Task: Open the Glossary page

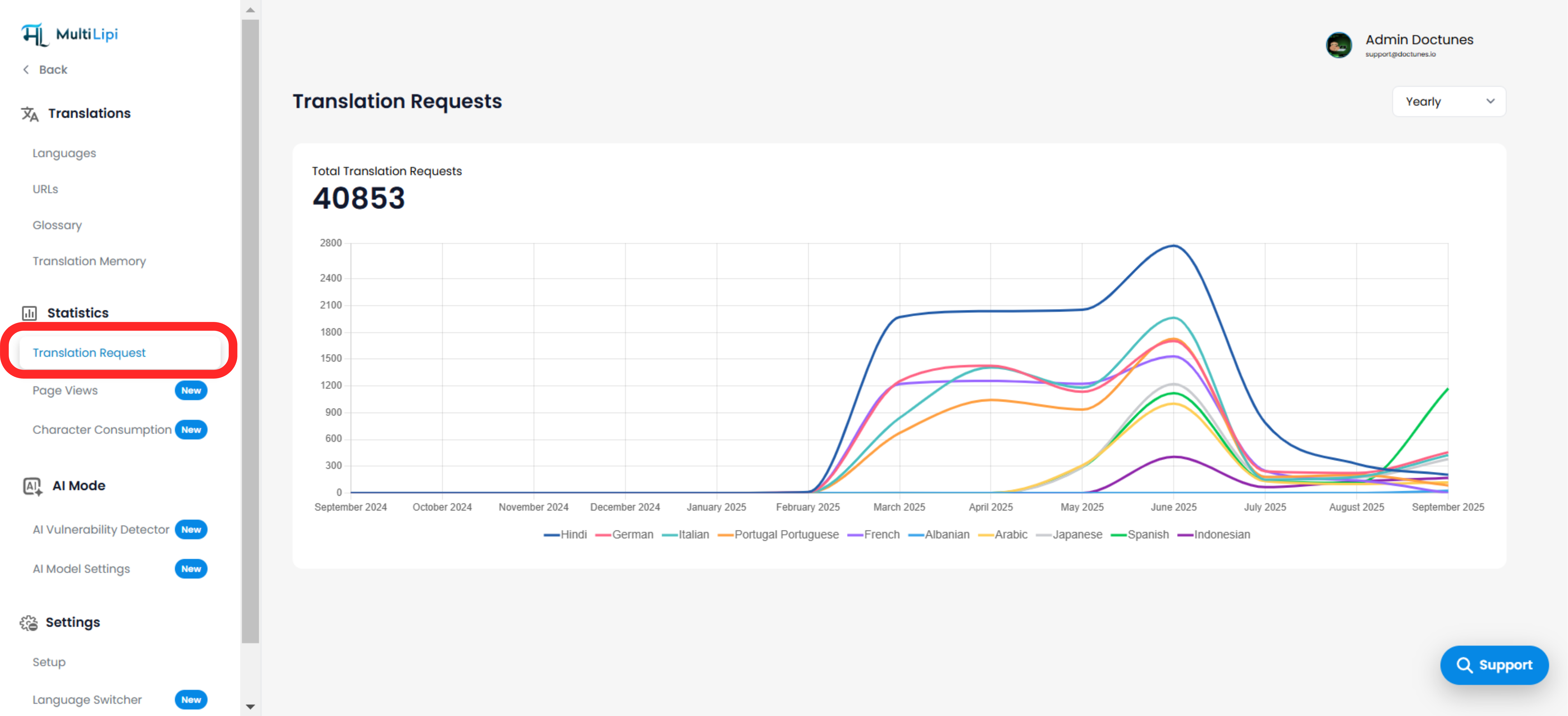Action: pos(57,225)
